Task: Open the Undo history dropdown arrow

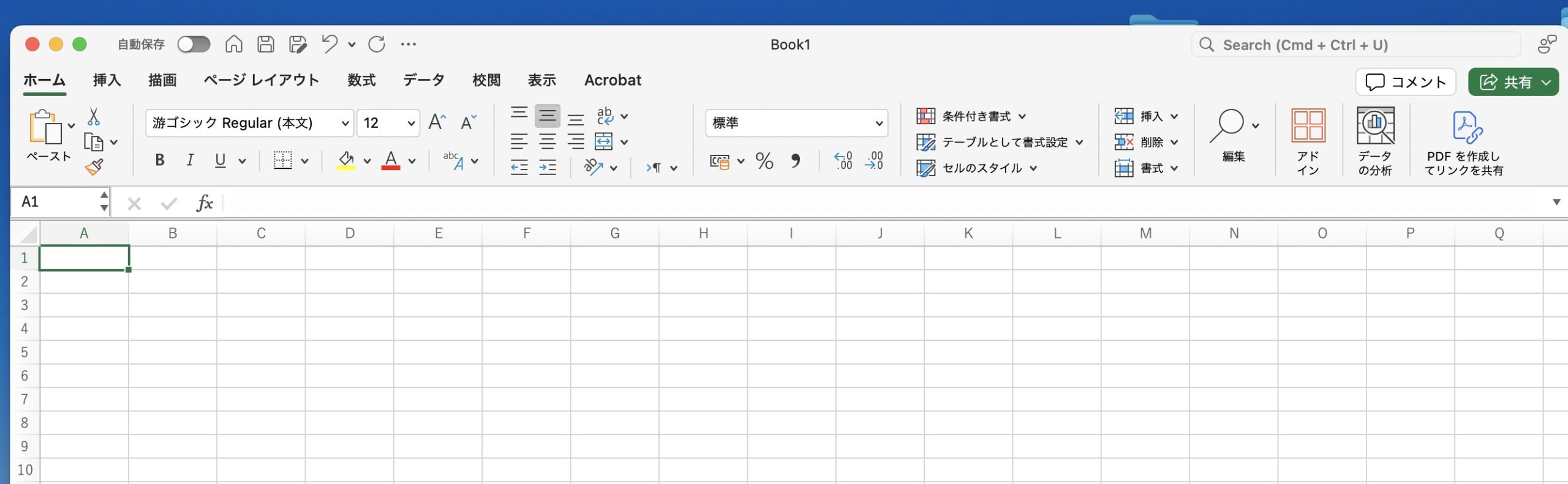Action: (x=352, y=44)
